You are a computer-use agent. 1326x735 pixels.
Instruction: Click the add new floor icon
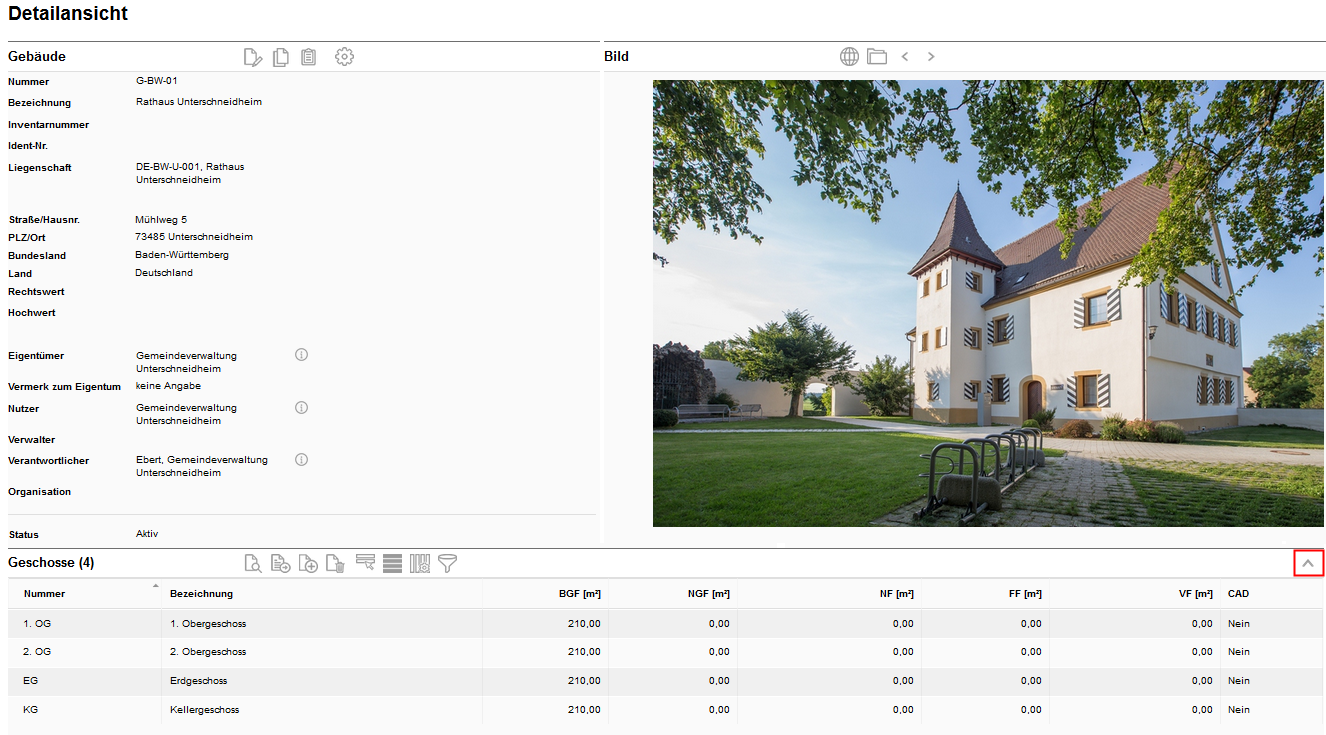(x=309, y=564)
